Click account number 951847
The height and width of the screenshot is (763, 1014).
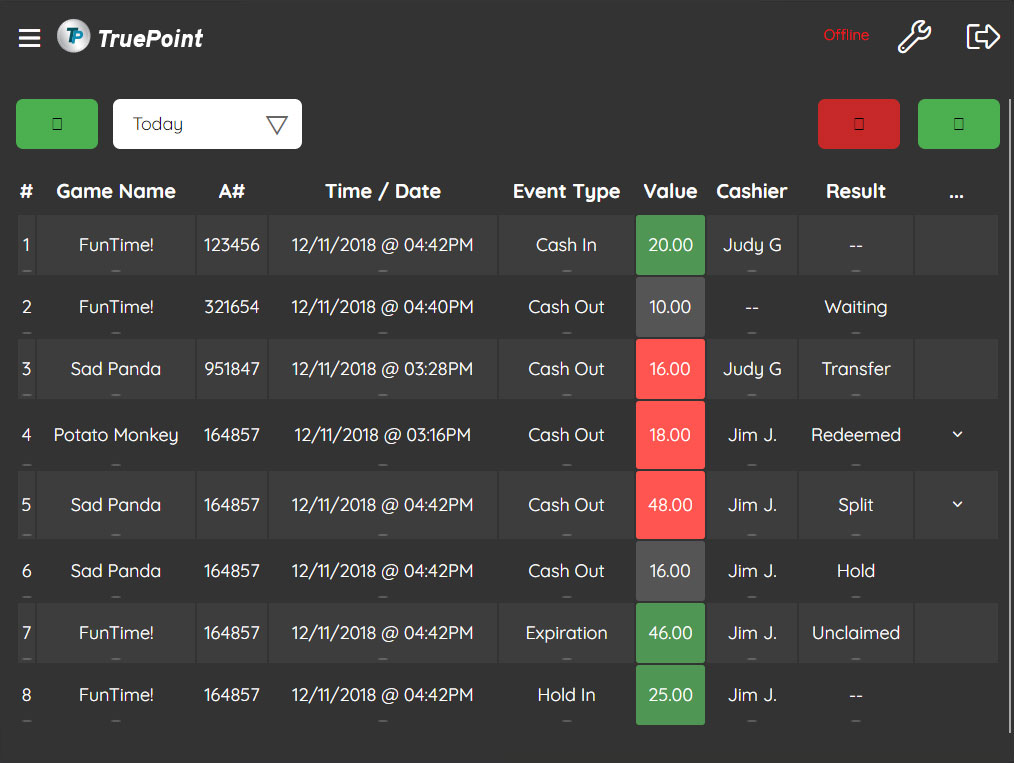point(231,369)
